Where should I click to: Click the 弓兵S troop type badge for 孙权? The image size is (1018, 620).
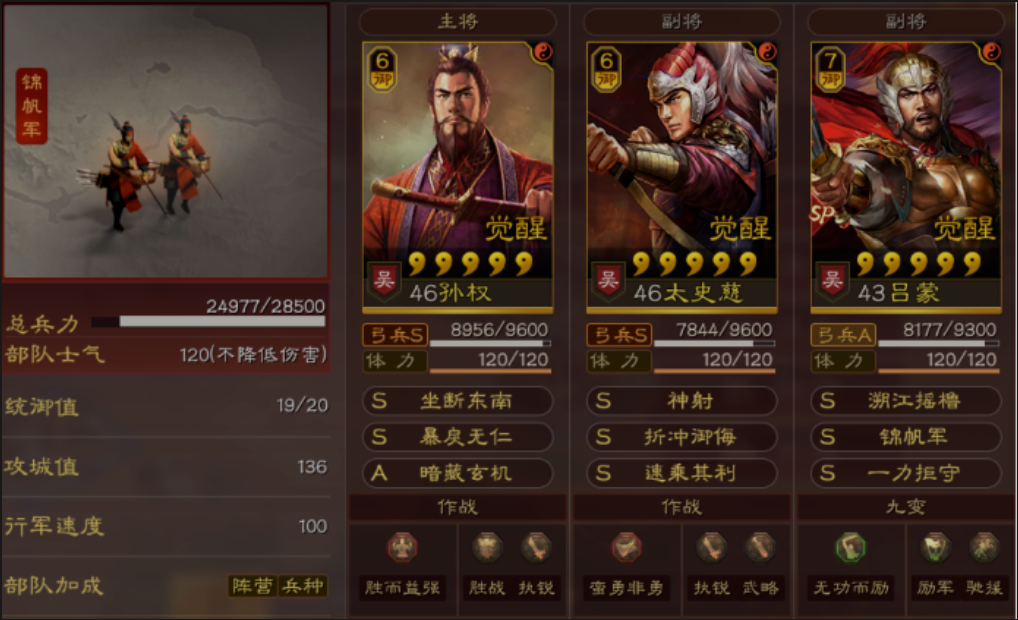click(395, 335)
